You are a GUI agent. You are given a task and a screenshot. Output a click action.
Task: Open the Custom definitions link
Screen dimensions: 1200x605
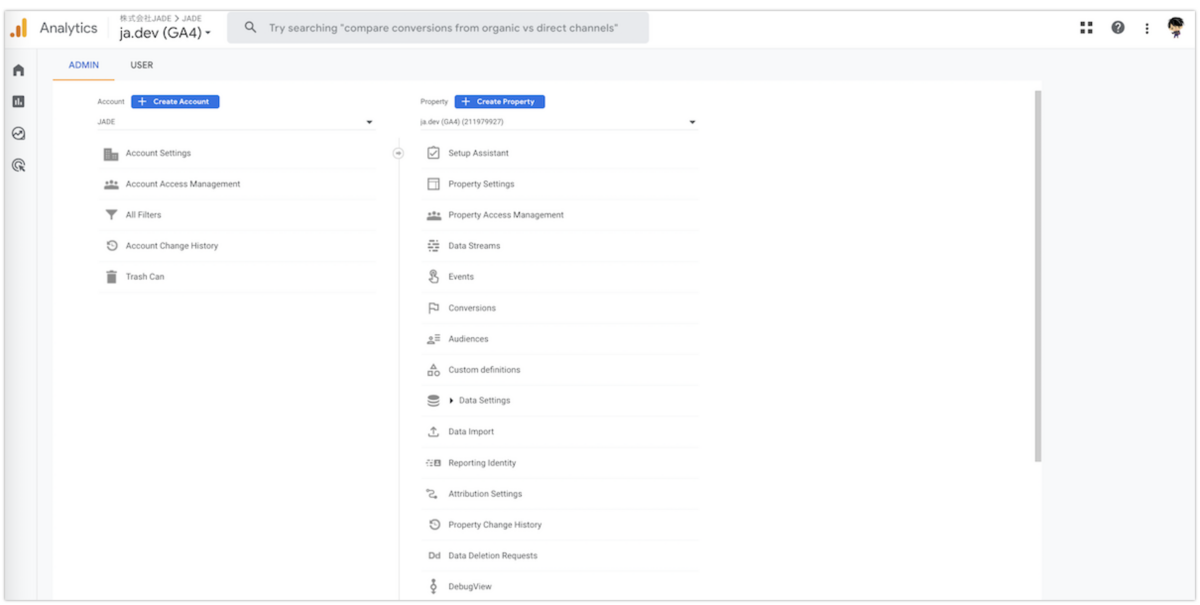coord(484,370)
